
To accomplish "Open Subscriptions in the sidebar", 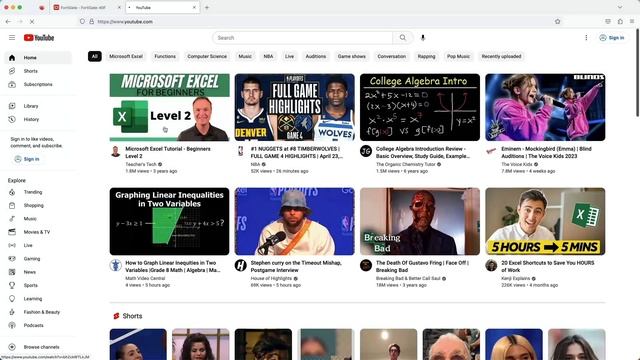I will click(x=38, y=84).
